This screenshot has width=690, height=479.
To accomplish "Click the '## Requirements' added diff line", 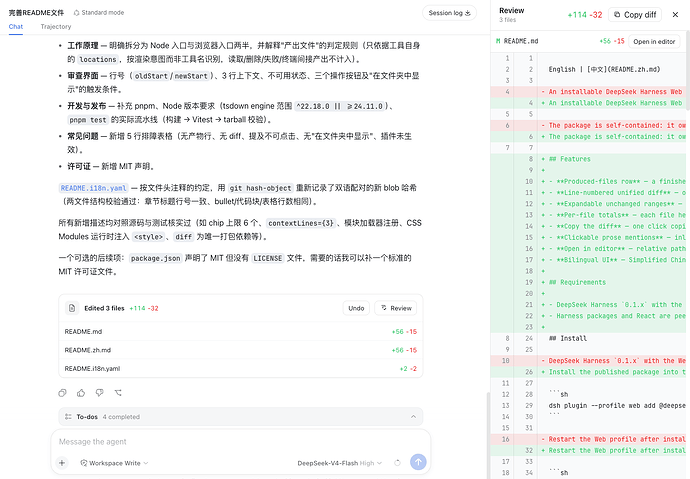I will [x=590, y=282].
